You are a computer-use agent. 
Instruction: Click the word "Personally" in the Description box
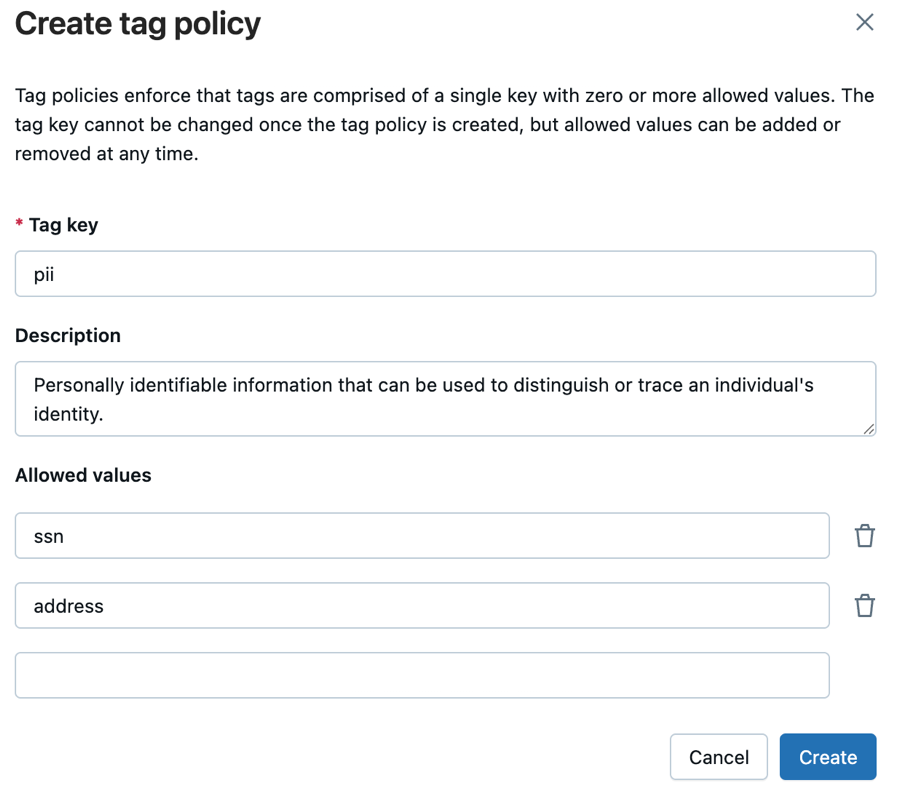(80, 385)
